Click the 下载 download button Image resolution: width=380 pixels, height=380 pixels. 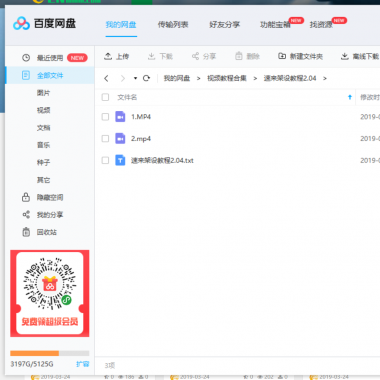(160, 56)
